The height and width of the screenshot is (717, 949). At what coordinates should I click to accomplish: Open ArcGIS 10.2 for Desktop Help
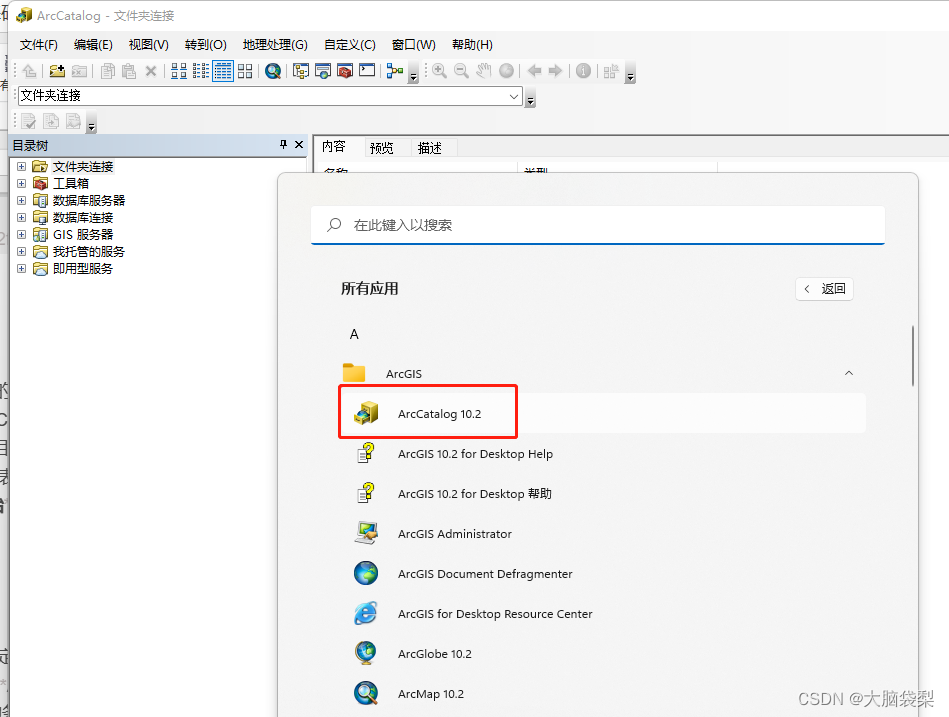click(602, 454)
